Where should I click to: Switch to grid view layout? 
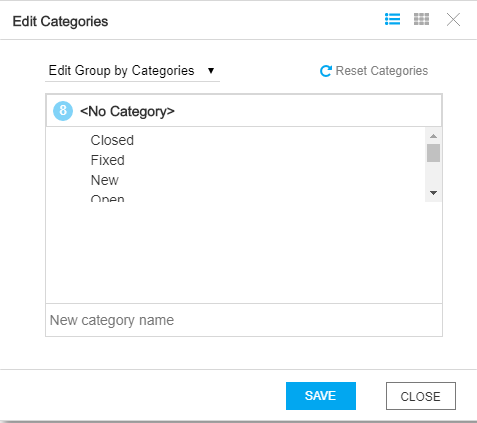[x=421, y=19]
